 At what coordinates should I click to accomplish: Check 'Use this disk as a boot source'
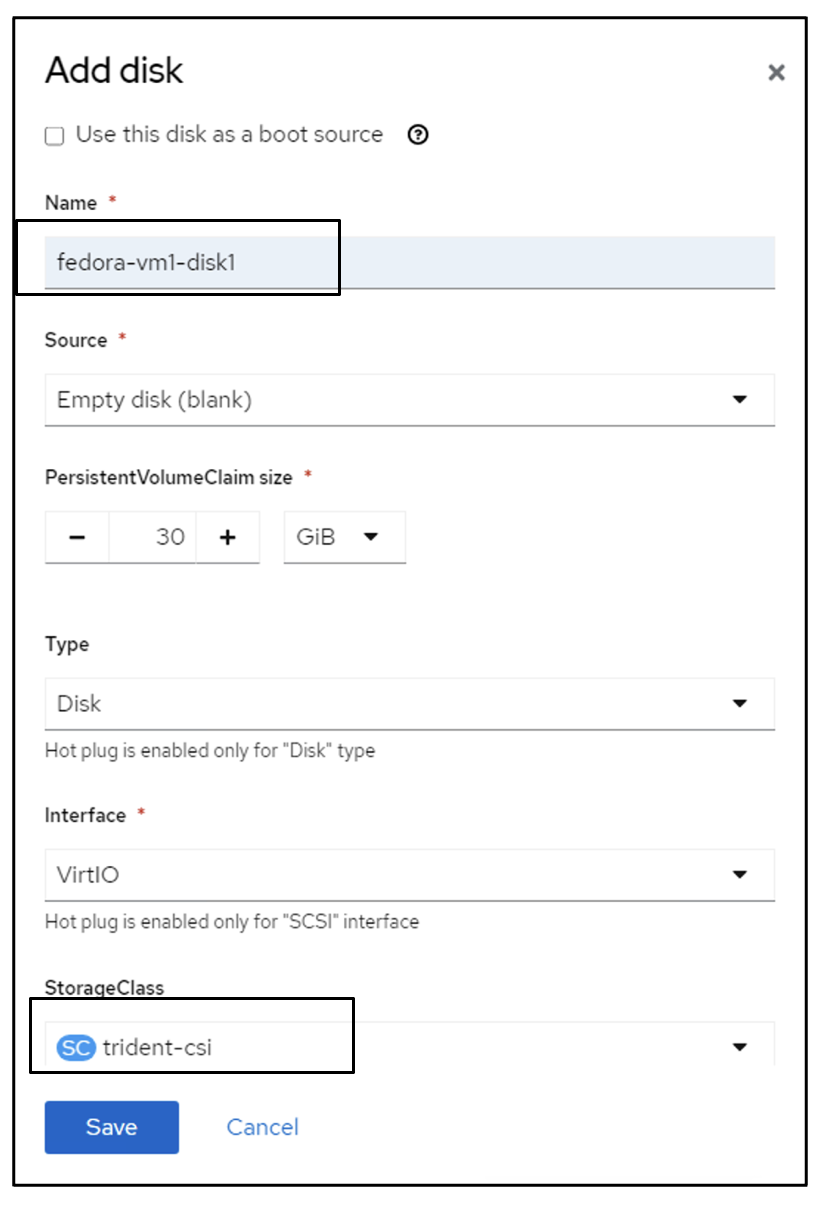click(54, 135)
